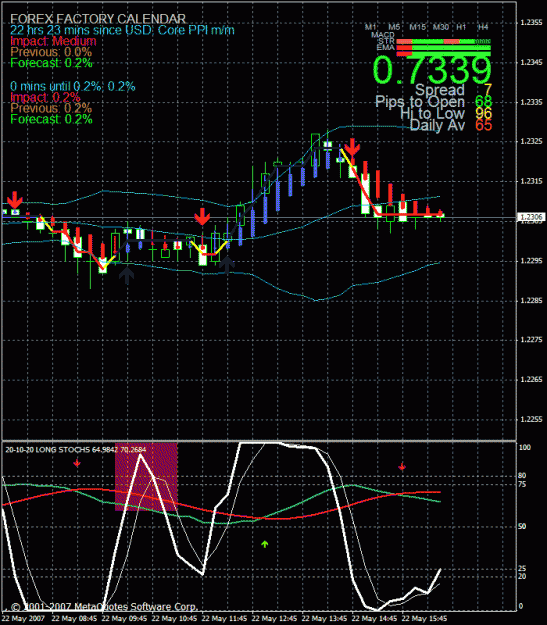The image size is (547, 625).
Task: Click the '22 May 2007' date label
Action: click(x=24, y=619)
